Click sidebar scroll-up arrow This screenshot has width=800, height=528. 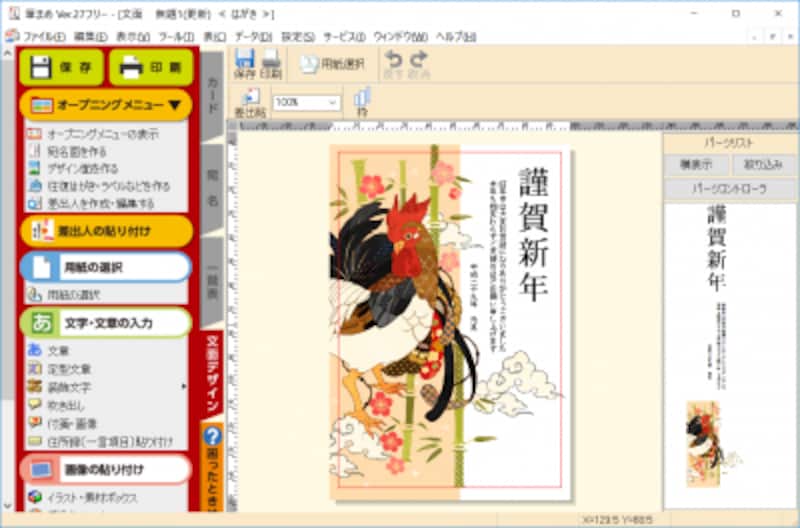(7, 53)
